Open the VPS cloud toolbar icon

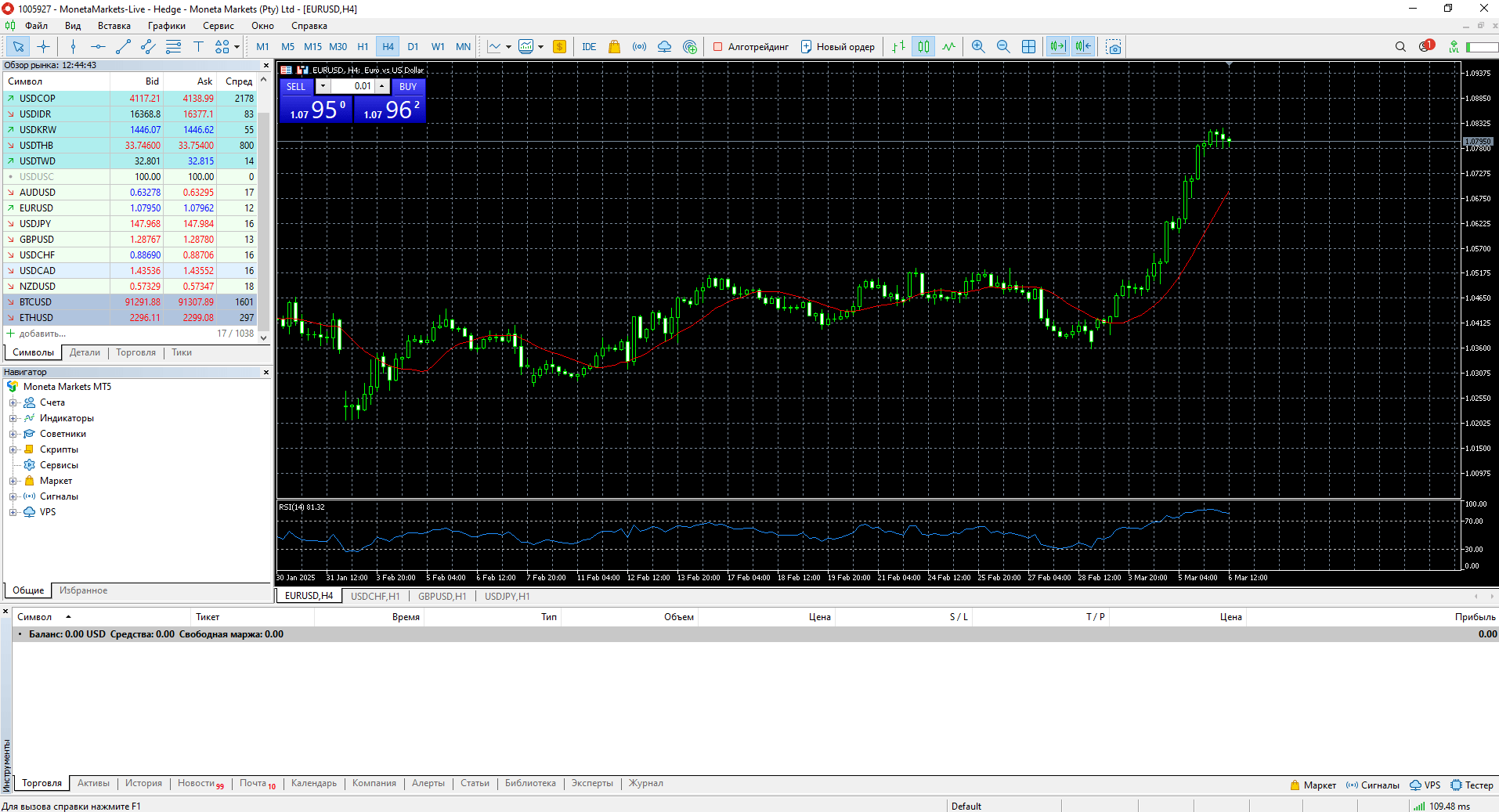tap(665, 47)
